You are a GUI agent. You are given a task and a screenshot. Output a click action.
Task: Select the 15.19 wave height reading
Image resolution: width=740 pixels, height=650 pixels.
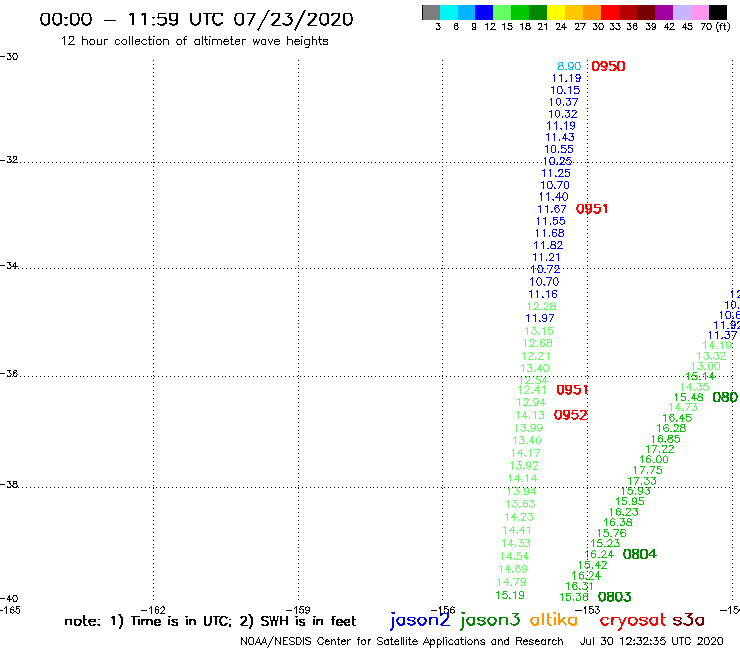coord(510,596)
